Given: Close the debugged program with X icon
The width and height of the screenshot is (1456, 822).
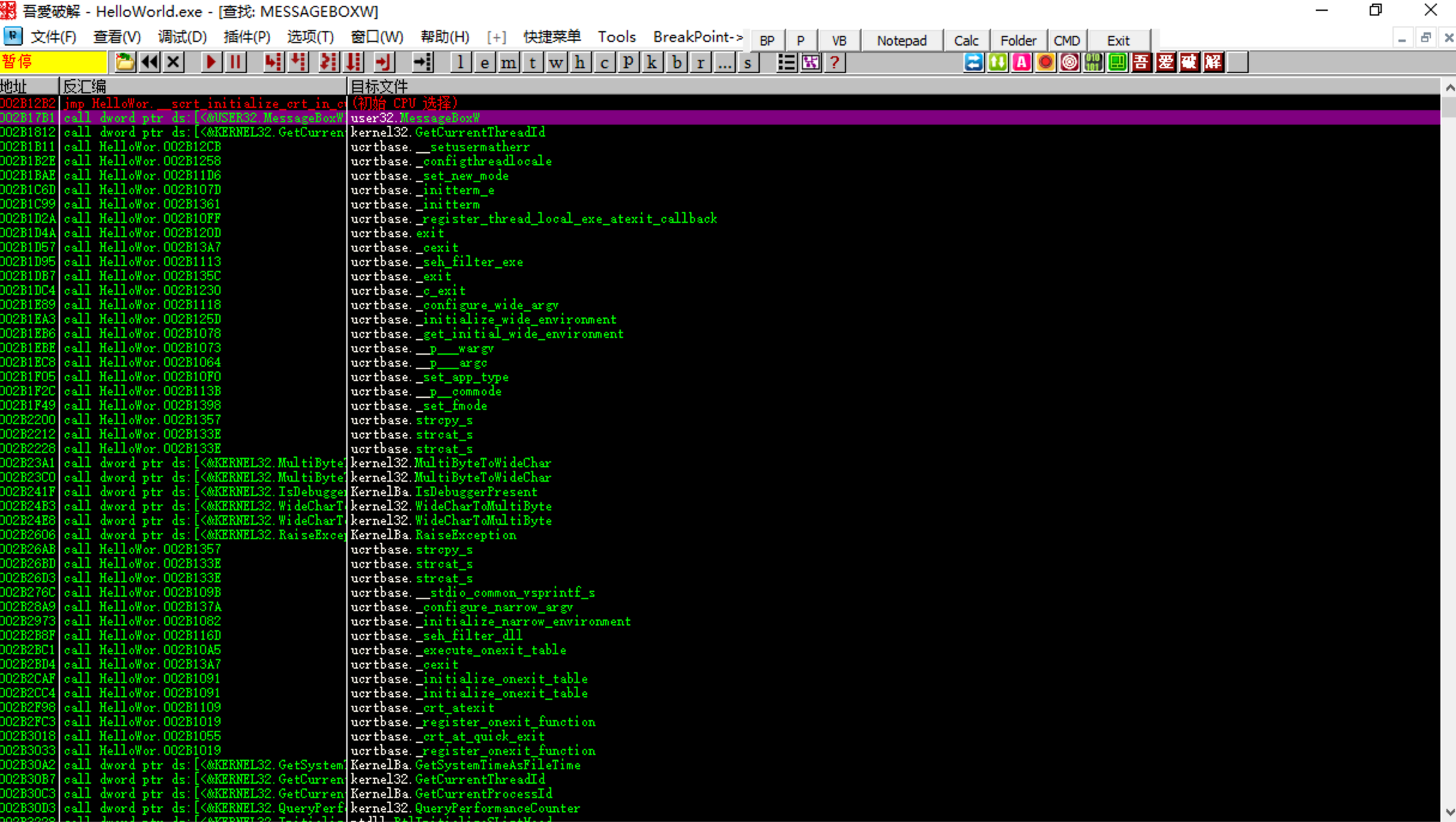Looking at the screenshot, I should point(174,62).
